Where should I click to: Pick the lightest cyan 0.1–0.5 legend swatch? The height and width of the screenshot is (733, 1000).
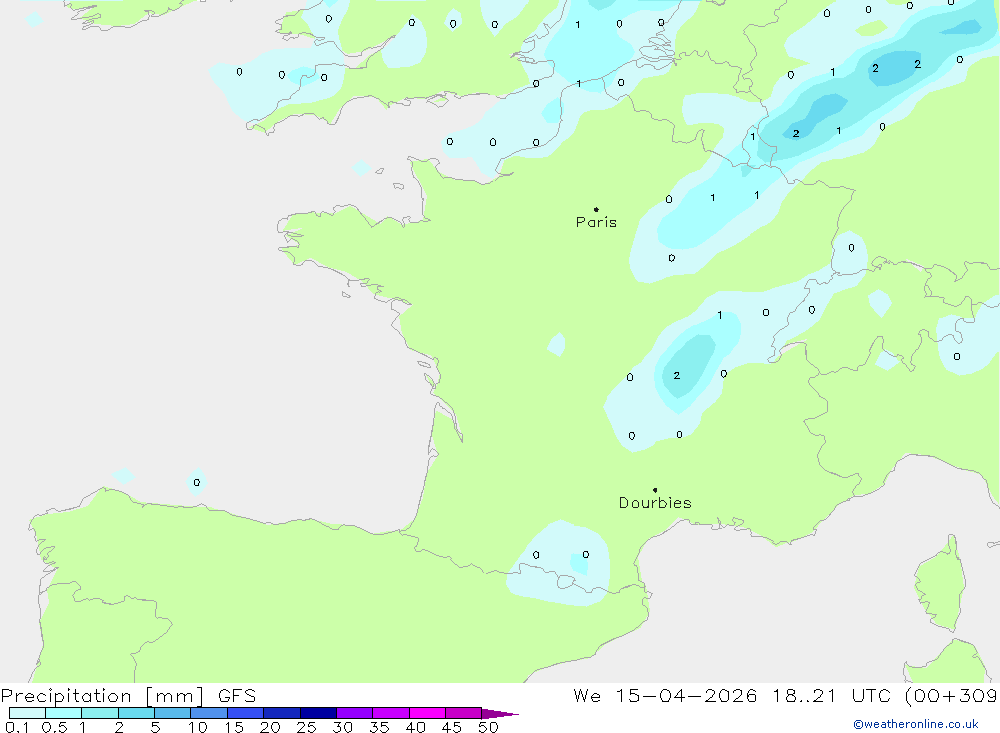[x=27, y=713]
